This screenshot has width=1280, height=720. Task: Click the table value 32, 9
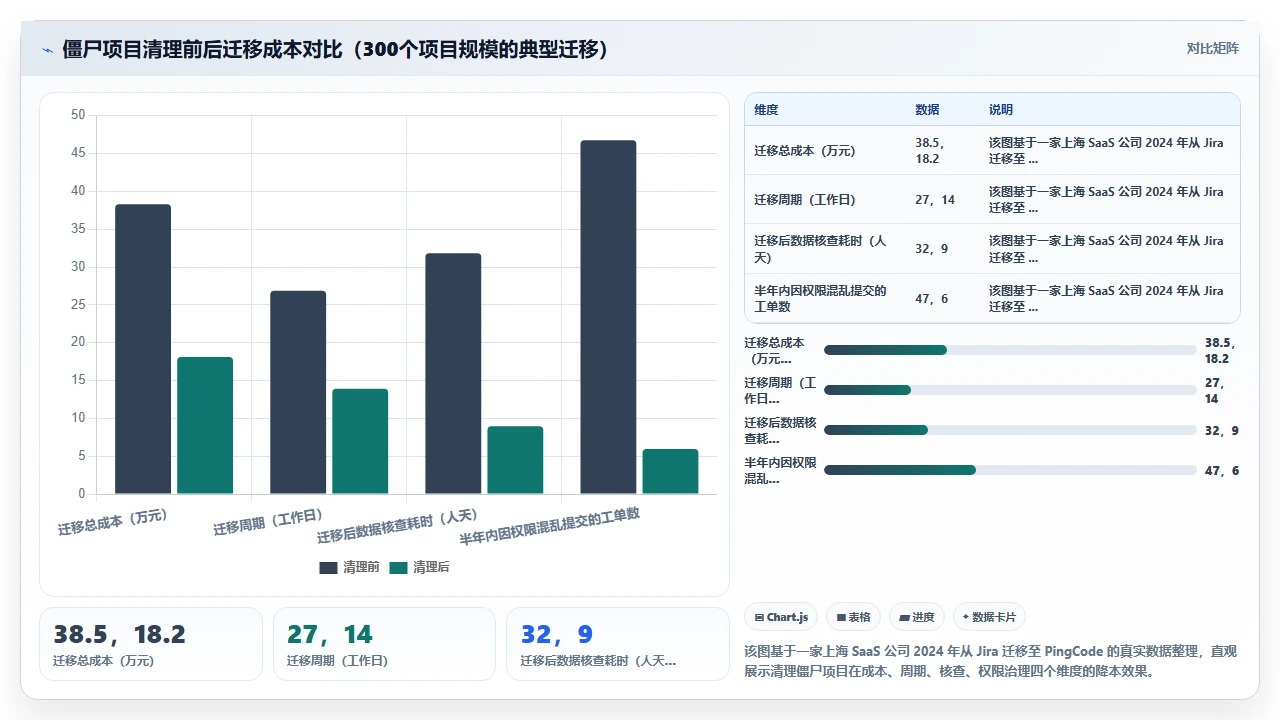[932, 249]
